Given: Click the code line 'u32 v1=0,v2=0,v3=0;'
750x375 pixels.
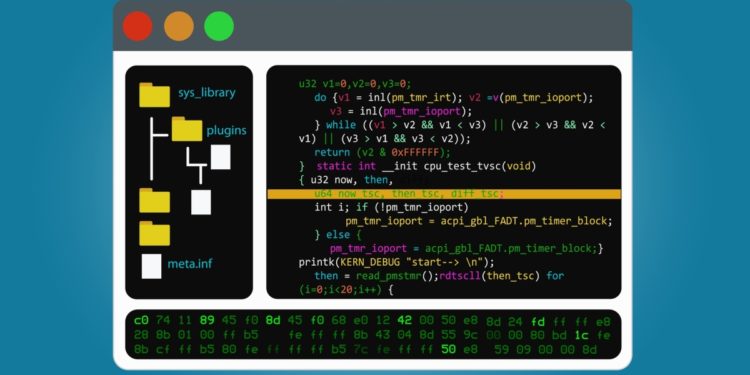Looking at the screenshot, I should [355, 84].
